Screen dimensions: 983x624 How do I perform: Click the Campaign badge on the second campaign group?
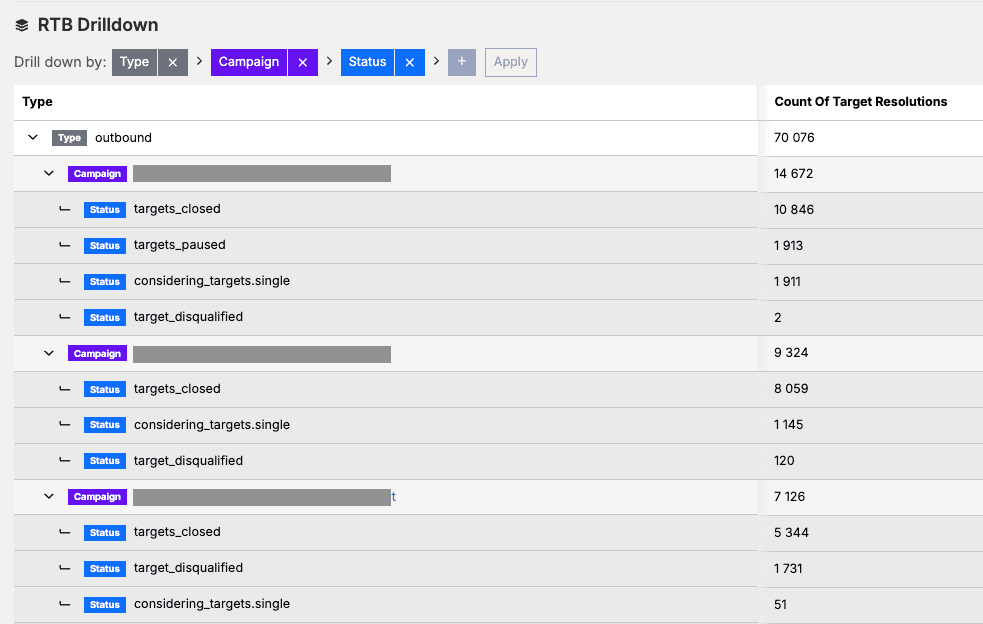pyautogui.click(x=96, y=352)
